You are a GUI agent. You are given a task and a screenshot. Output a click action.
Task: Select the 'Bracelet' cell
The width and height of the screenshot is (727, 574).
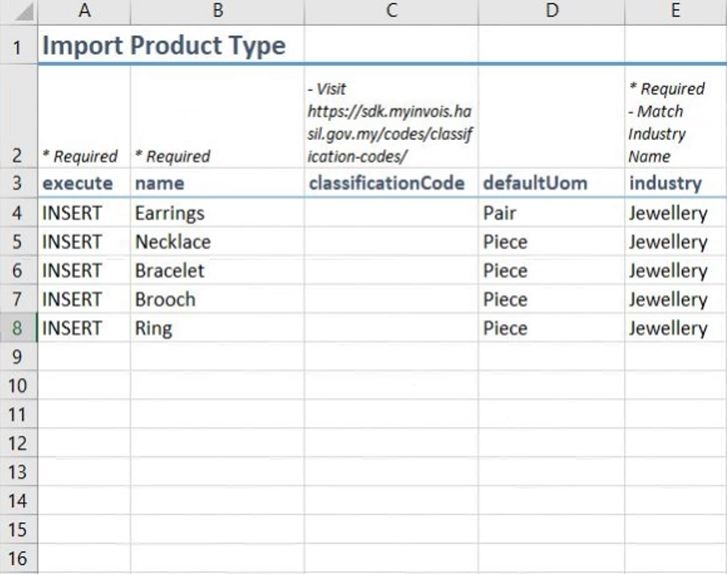pyautogui.click(x=217, y=270)
